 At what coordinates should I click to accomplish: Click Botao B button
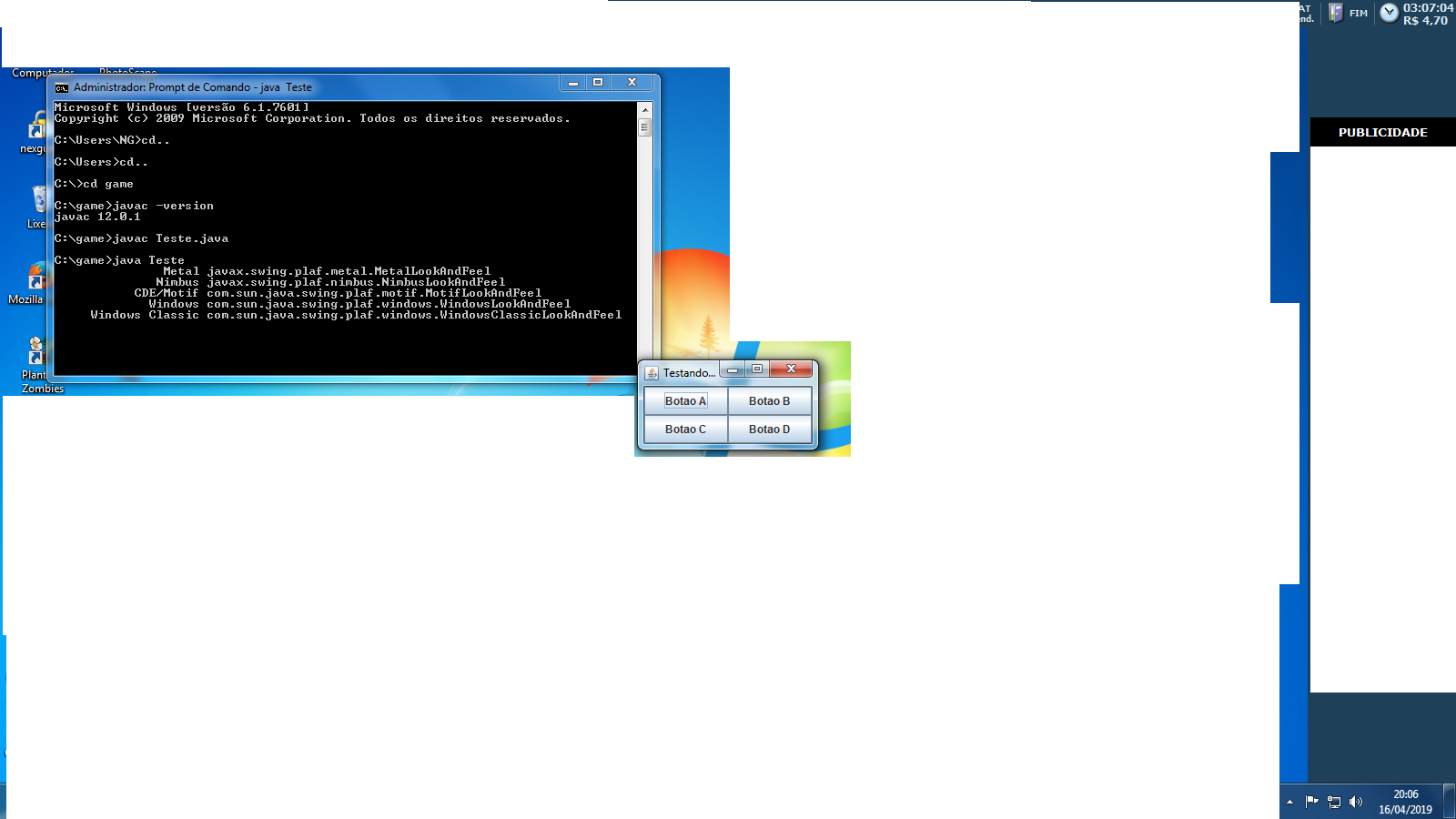[770, 401]
